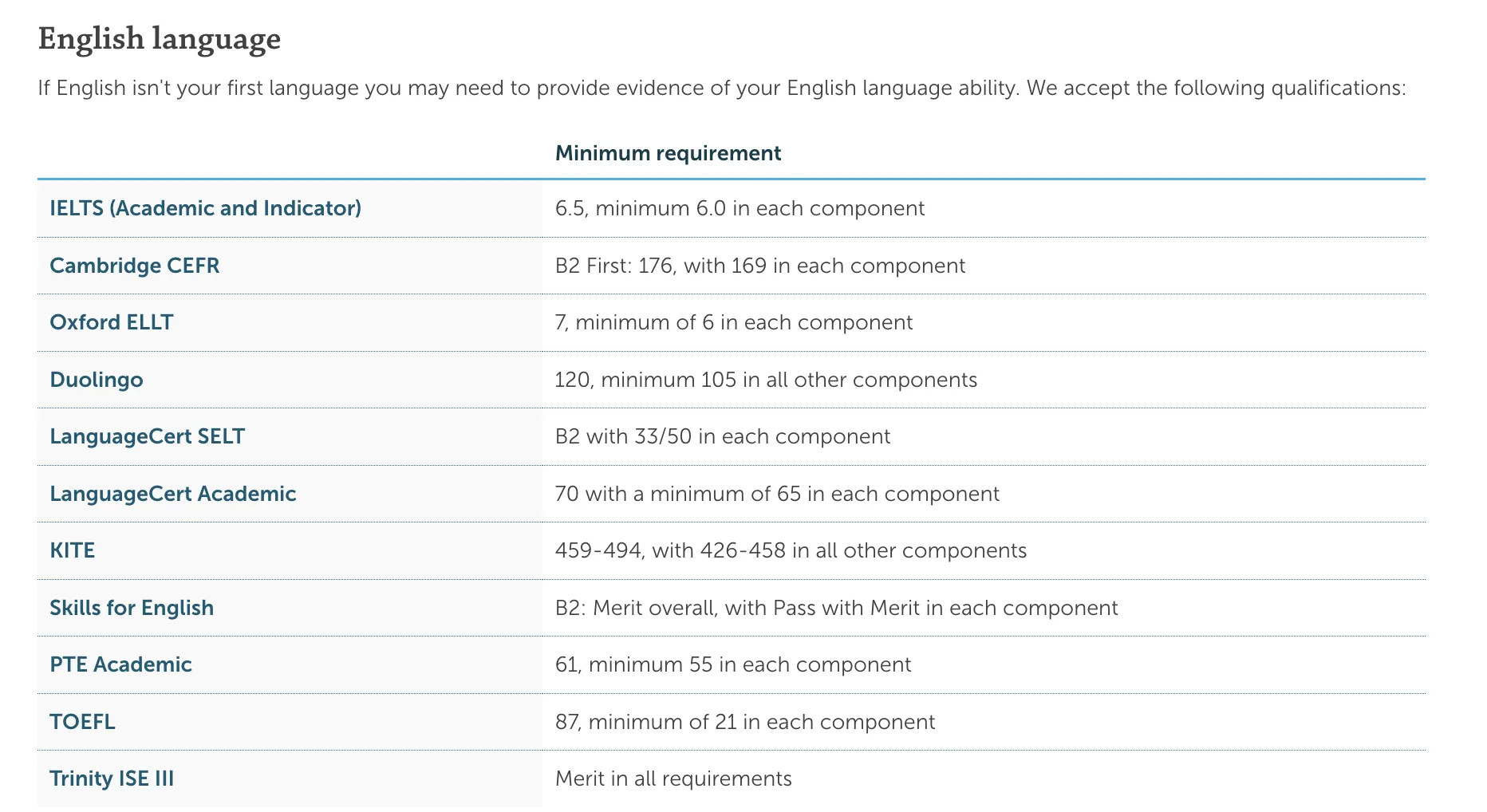Click the 459-494 KITE score requirement text
The height and width of the screenshot is (812, 1487).
(x=791, y=550)
